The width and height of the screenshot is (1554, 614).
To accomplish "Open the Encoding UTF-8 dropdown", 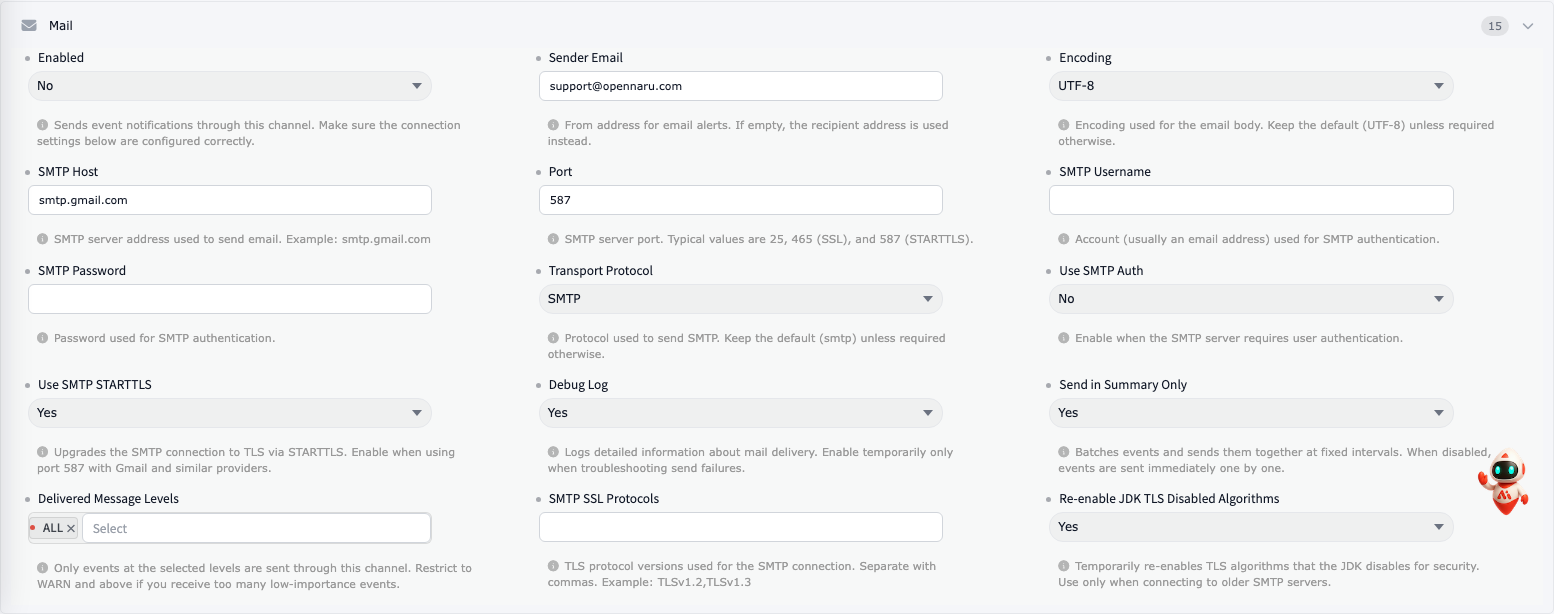I will tap(1251, 86).
